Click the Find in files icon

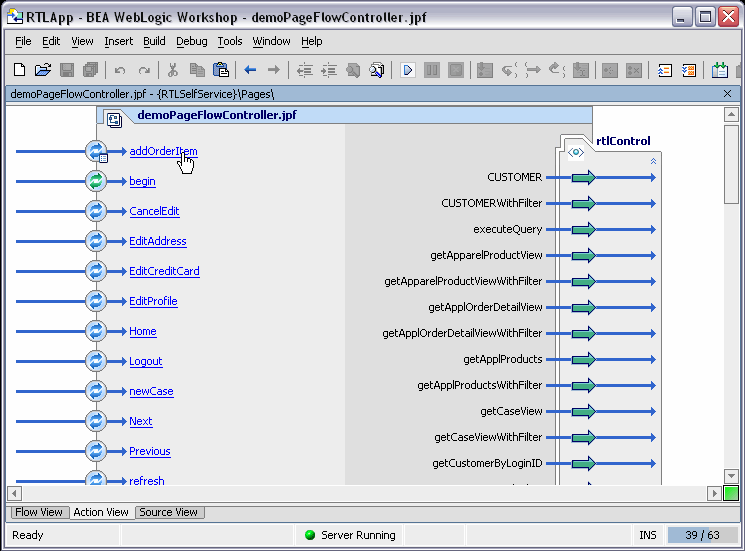click(377, 70)
